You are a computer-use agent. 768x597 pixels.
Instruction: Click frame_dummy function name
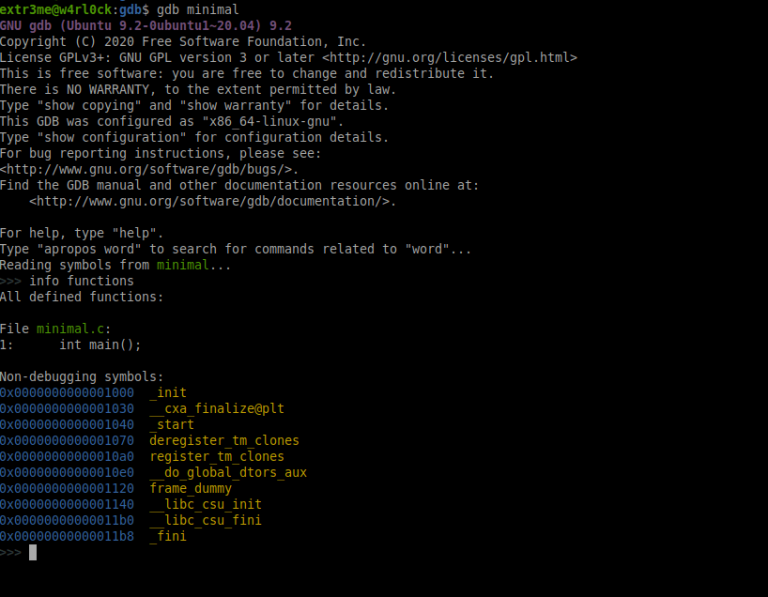(191, 488)
